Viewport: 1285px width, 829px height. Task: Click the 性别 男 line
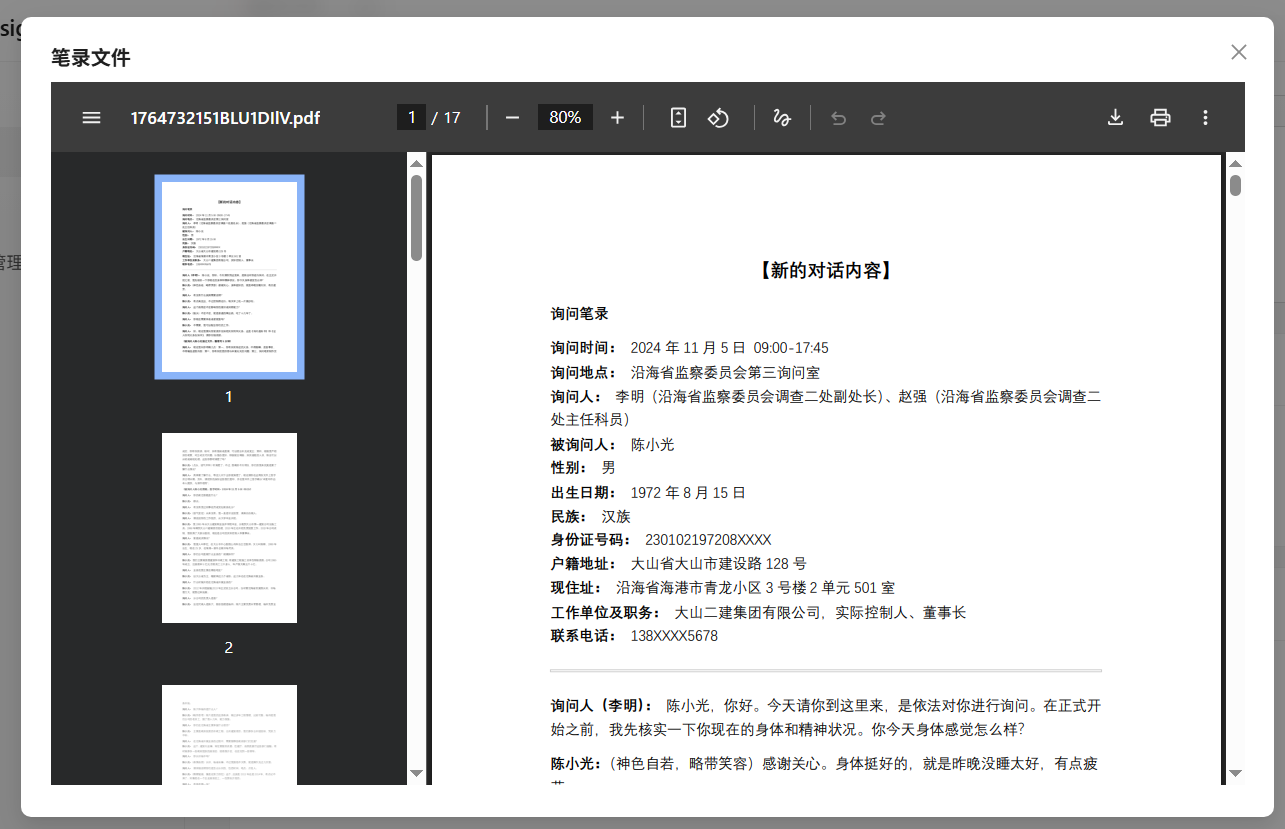[583, 468]
